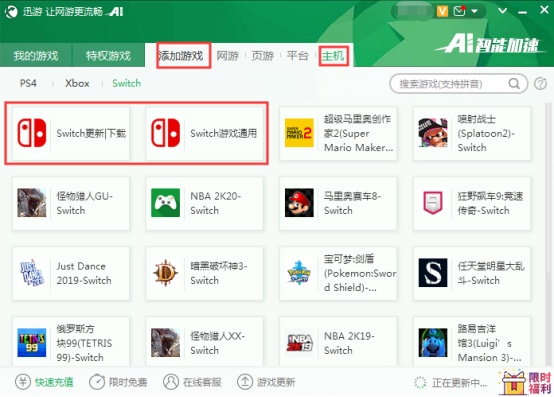Image resolution: width=554 pixels, height=397 pixels.
Task: Click the 正在更新中 status text
Action: (459, 383)
